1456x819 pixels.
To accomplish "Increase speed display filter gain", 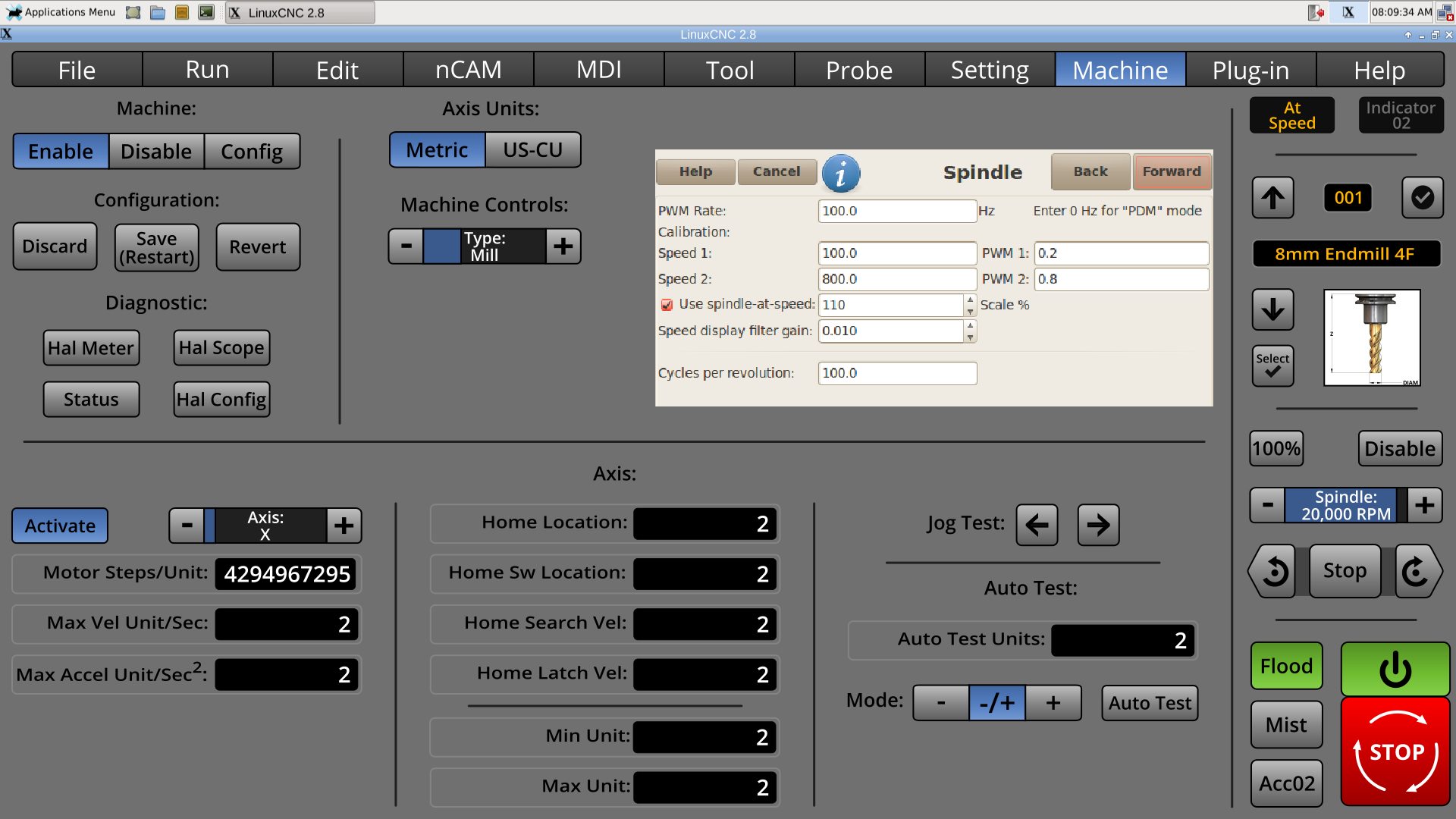I will [x=970, y=325].
